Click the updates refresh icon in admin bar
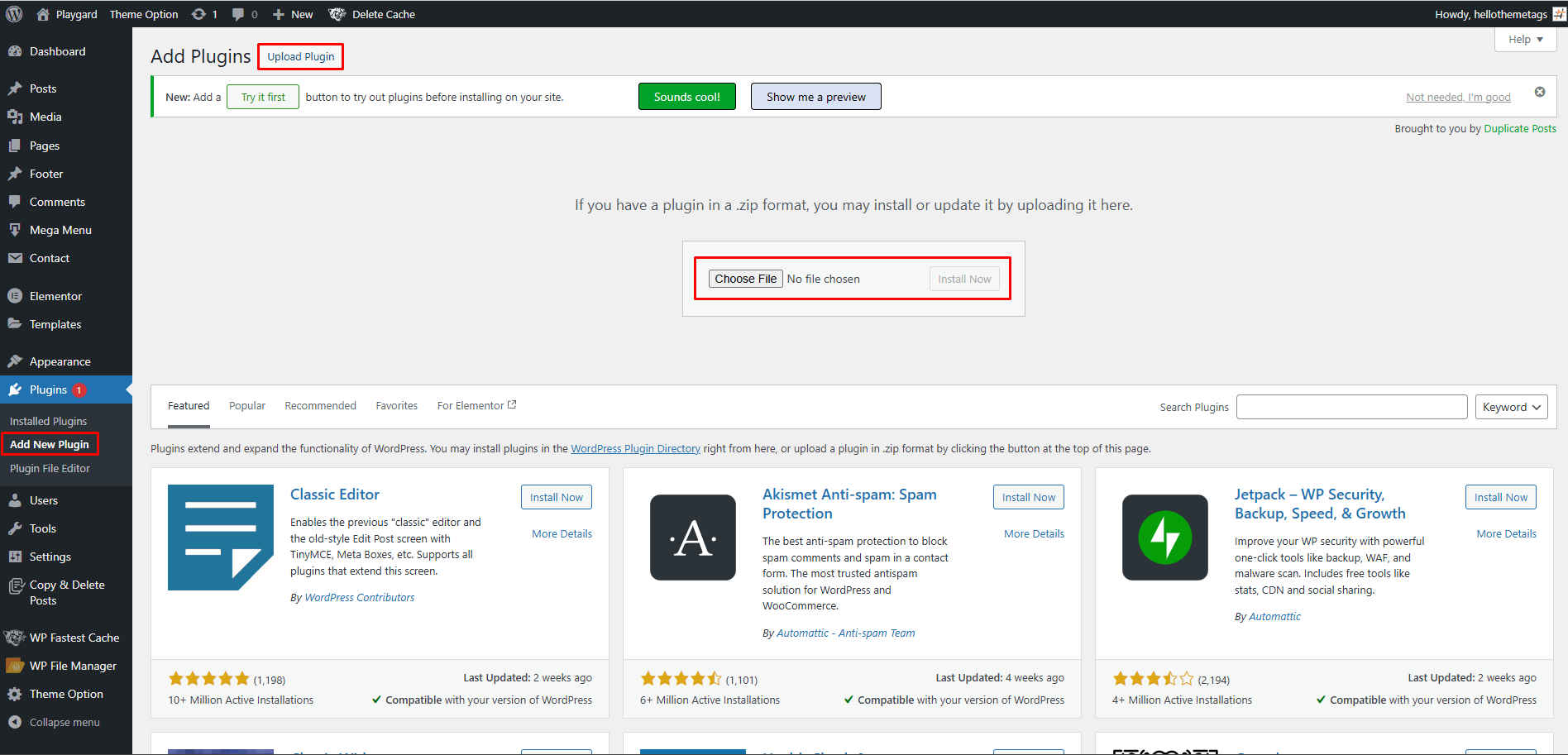This screenshot has height=755, width=1568. (198, 14)
